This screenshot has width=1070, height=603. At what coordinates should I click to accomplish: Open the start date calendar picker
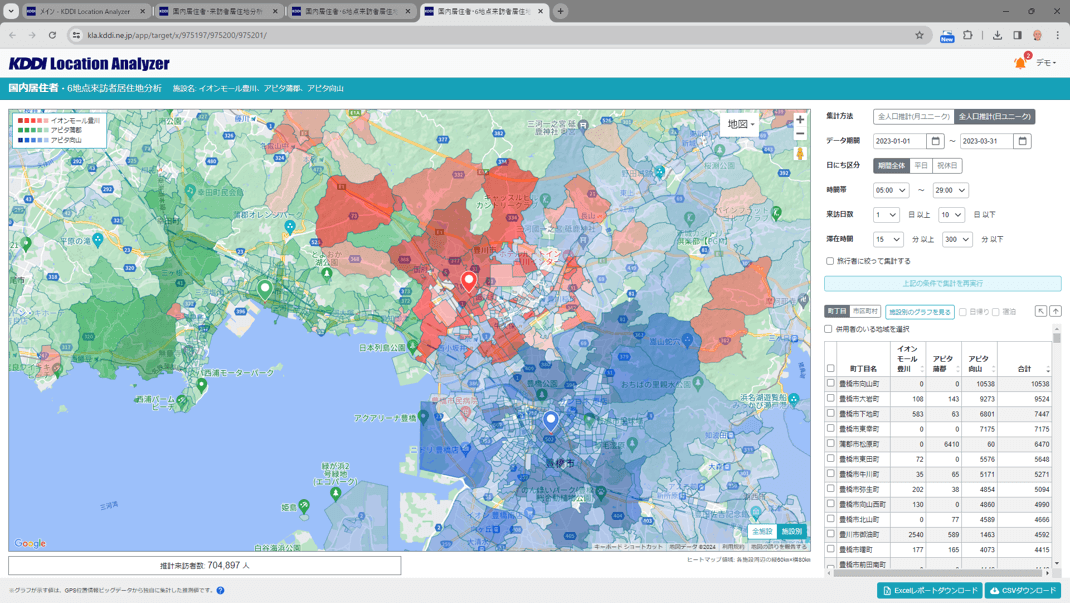tap(936, 141)
